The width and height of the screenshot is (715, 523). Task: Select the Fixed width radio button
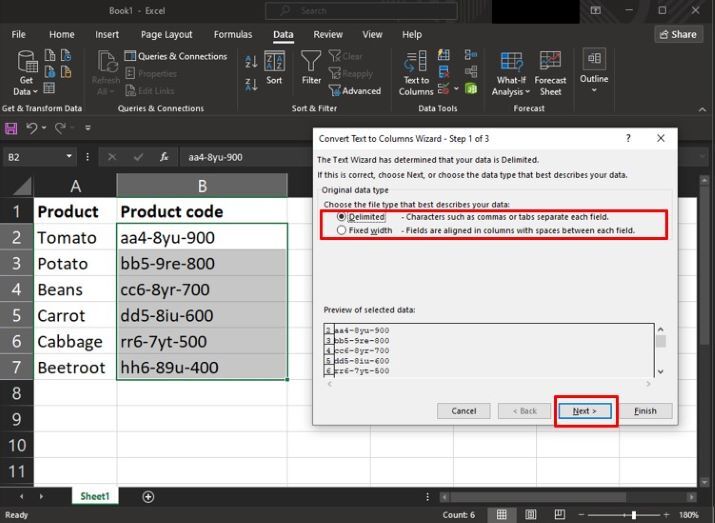coord(342,230)
